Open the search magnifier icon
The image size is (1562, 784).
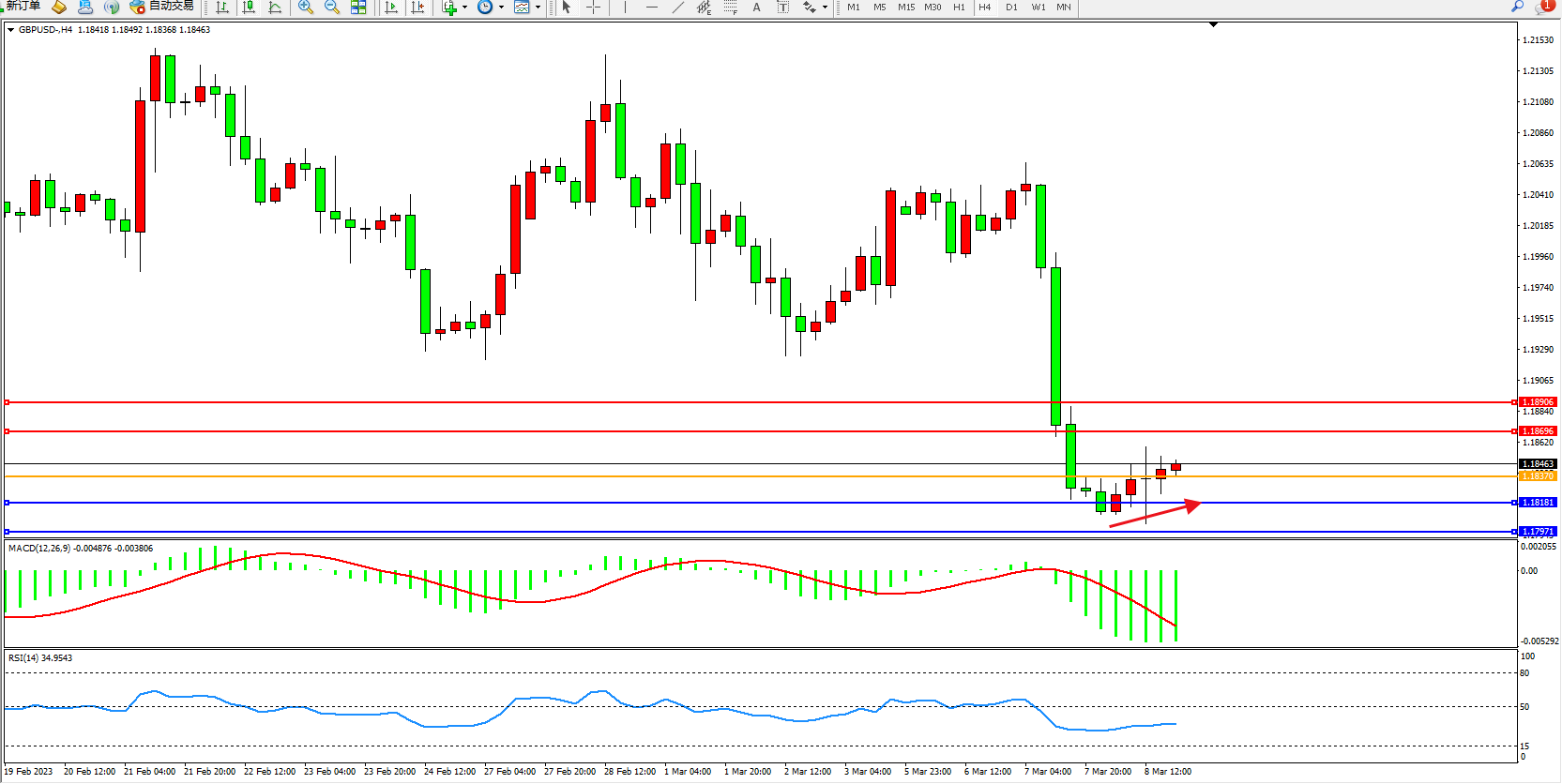pos(1517,7)
